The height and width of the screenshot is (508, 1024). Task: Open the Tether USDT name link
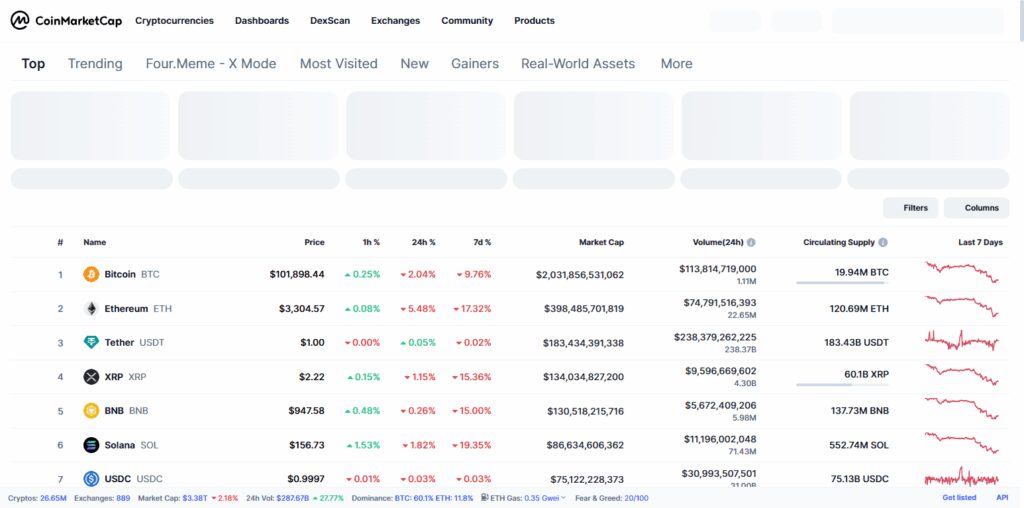click(135, 342)
